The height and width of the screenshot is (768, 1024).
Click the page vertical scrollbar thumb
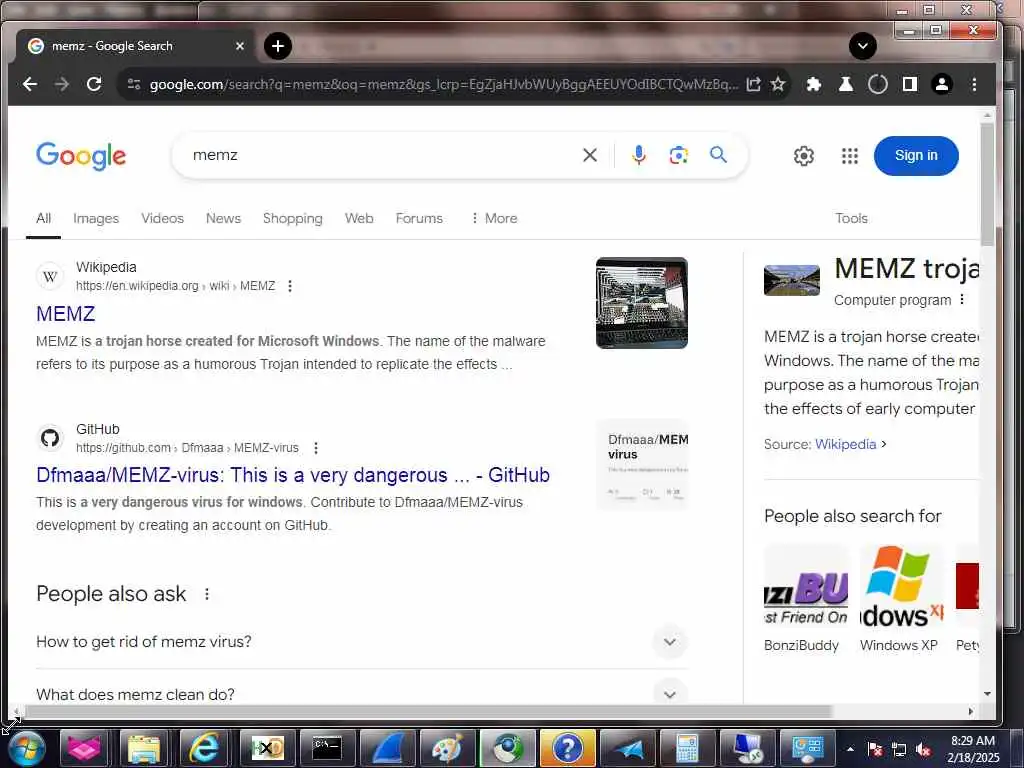pyautogui.click(x=987, y=184)
